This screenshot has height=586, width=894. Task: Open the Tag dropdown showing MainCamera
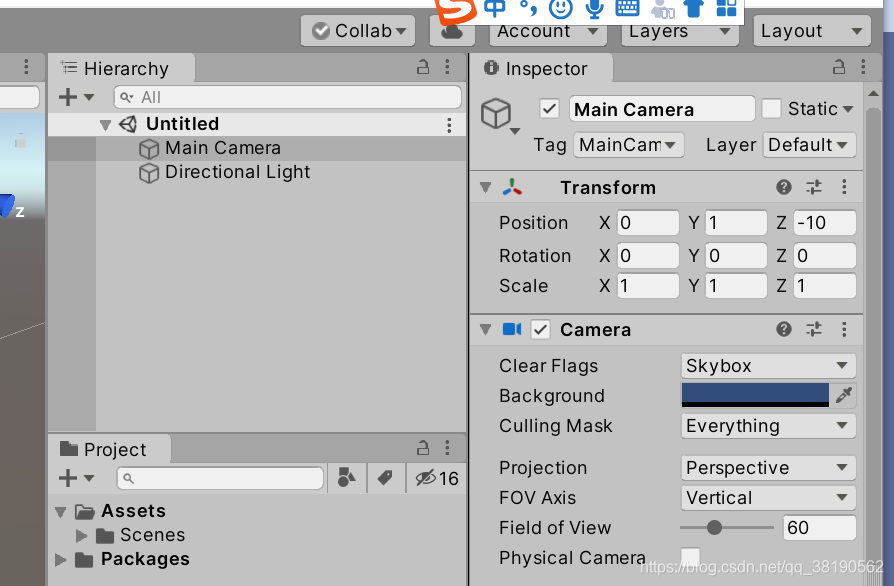coord(628,145)
